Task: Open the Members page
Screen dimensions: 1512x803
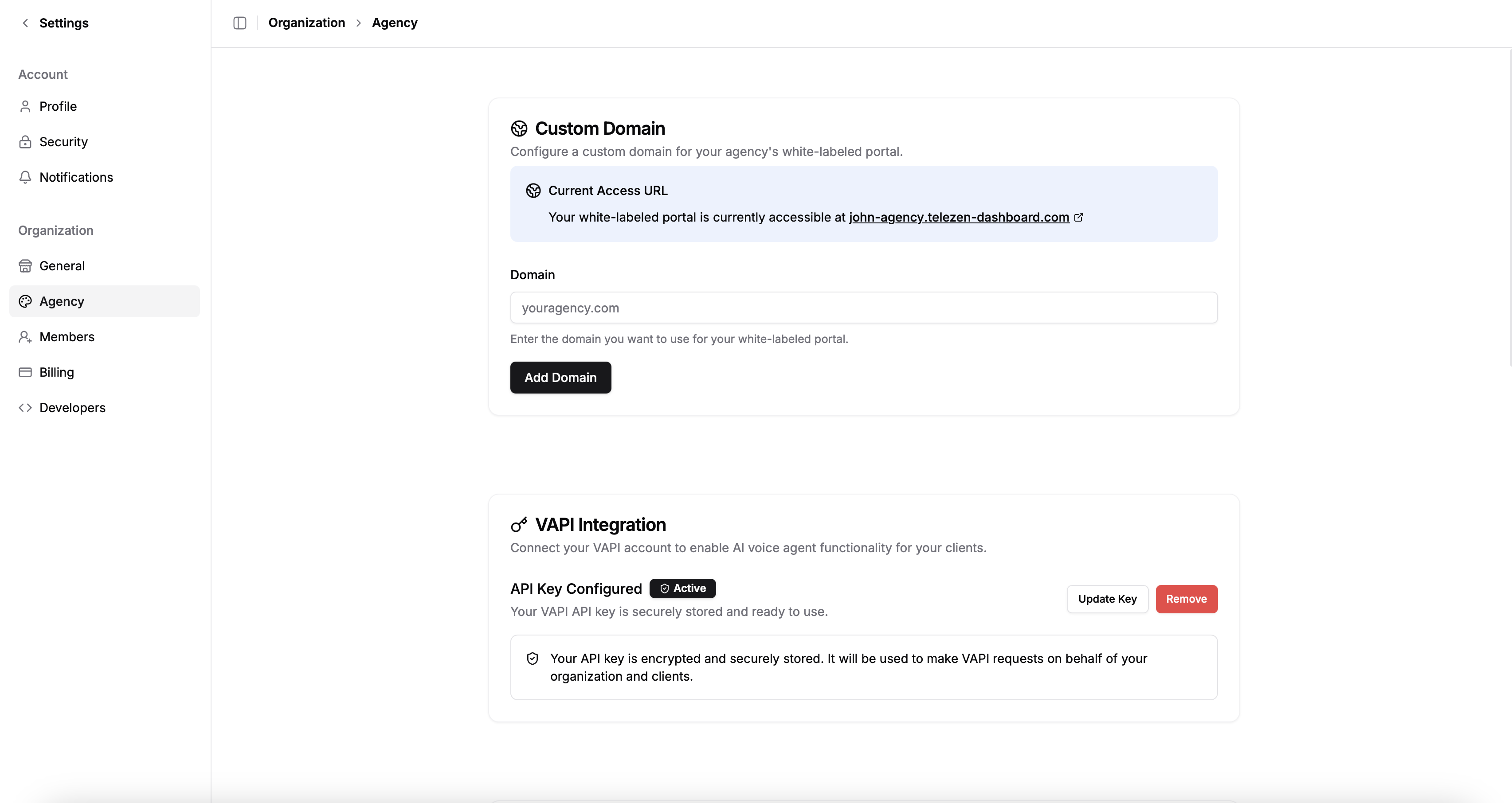Action: [x=105, y=337]
